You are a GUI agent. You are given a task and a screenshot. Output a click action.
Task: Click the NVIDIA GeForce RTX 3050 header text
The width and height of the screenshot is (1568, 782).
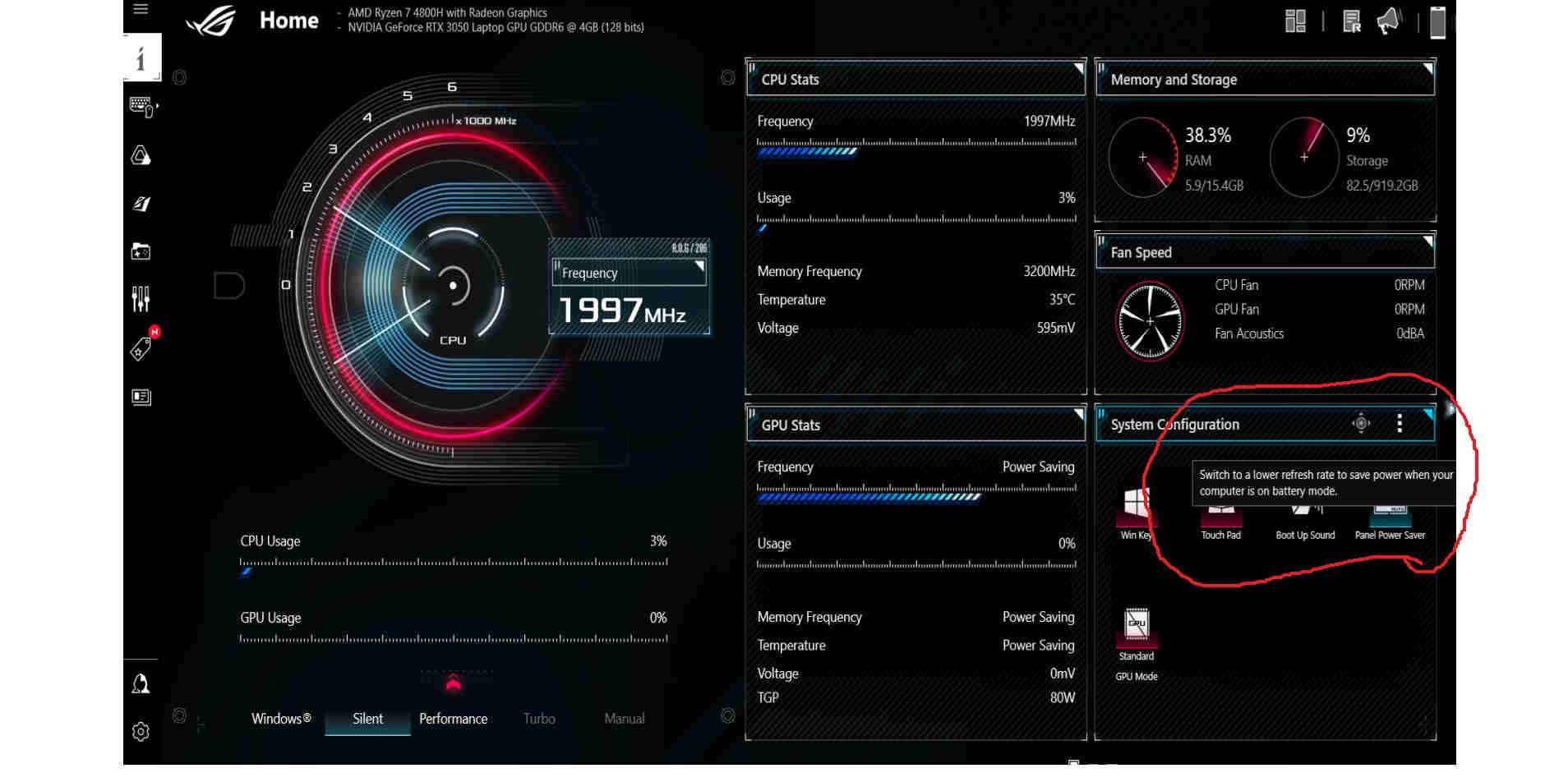[496, 27]
